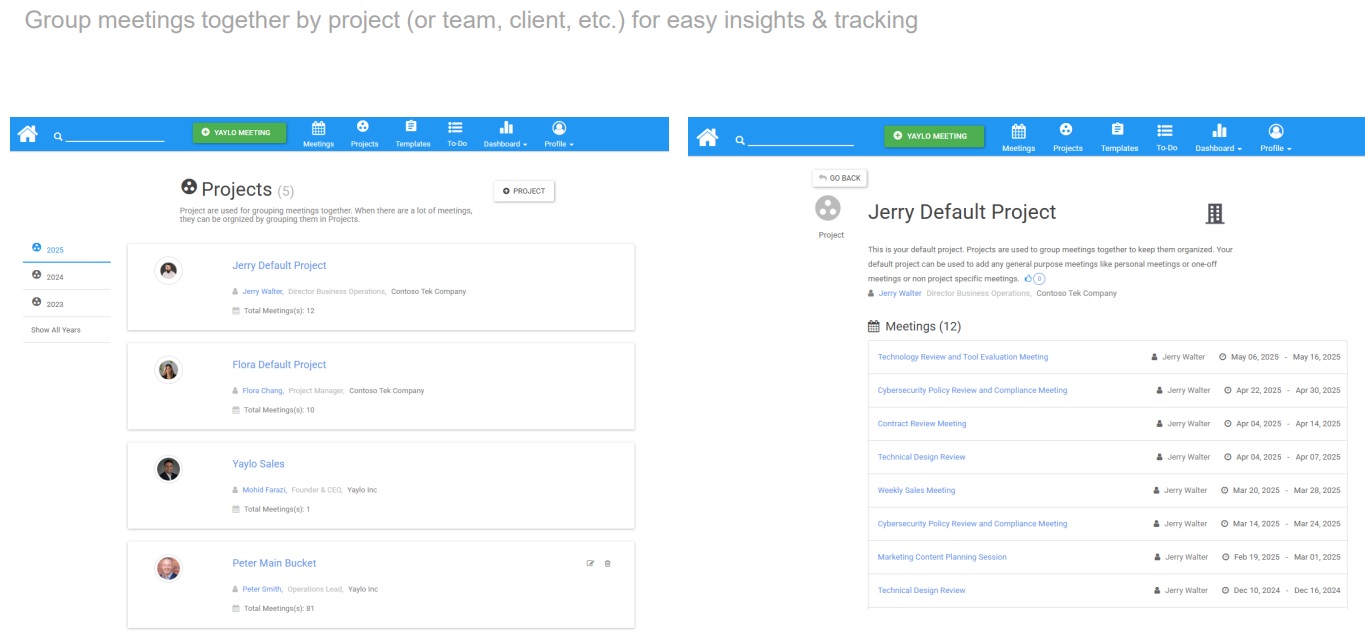Click the add PROJECT button

point(524,191)
